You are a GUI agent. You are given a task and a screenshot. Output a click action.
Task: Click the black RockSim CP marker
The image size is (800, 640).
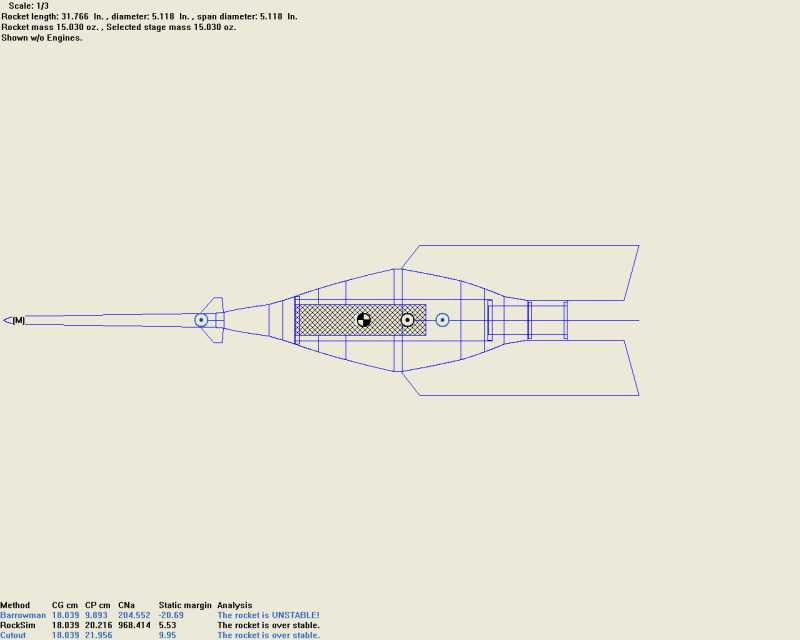pos(408,320)
